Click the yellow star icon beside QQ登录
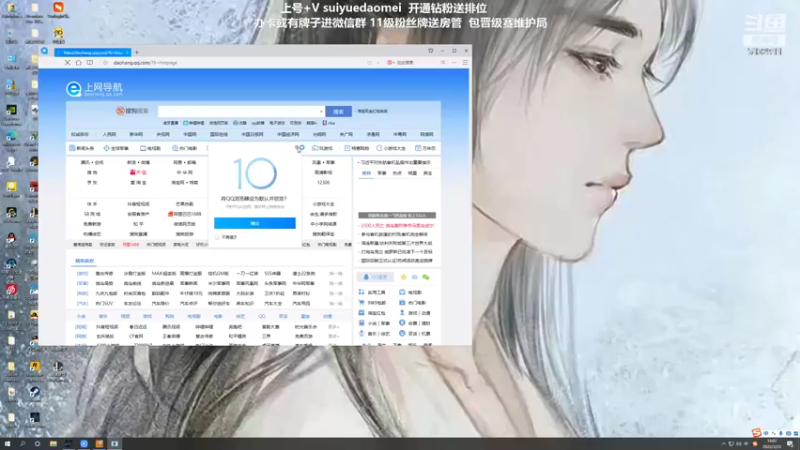 pyautogui.click(x=403, y=277)
